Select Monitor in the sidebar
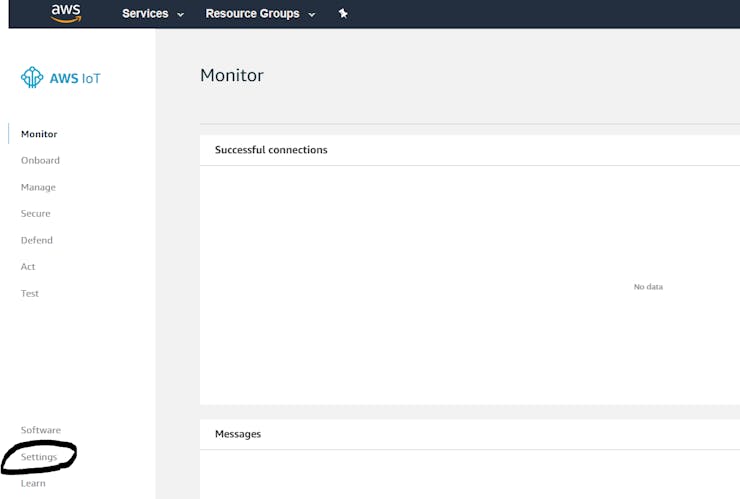740x499 pixels. (39, 134)
